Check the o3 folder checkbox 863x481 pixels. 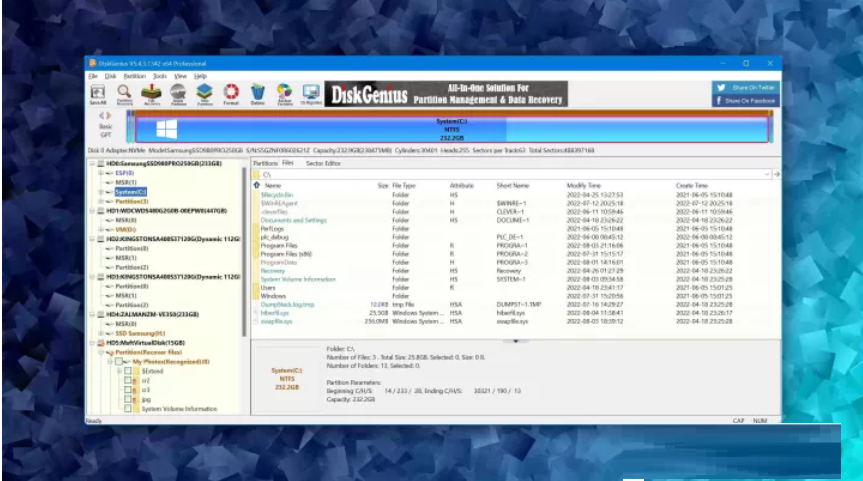click(x=128, y=390)
